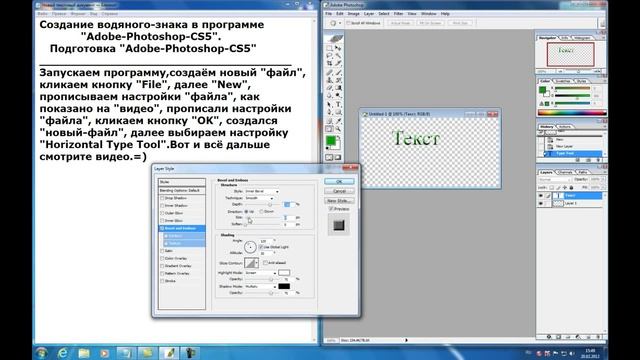Open the Gloss Contour picker arrow
Viewport: 640px width, 360px height.
(257, 263)
